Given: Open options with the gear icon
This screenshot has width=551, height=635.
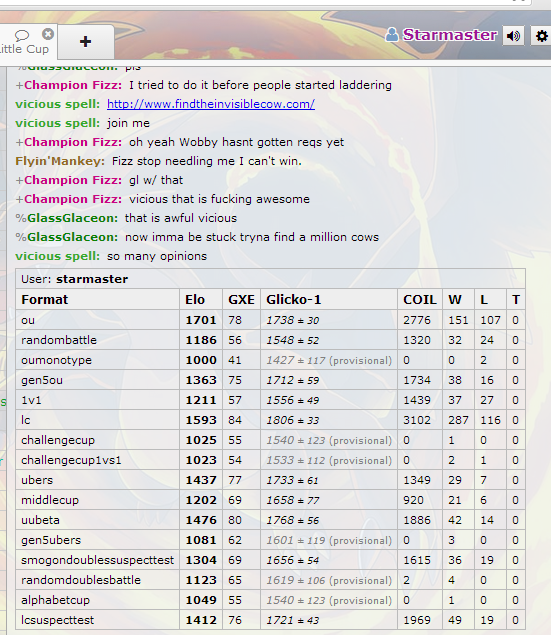Looking at the screenshot, I should pyautogui.click(x=541, y=36).
